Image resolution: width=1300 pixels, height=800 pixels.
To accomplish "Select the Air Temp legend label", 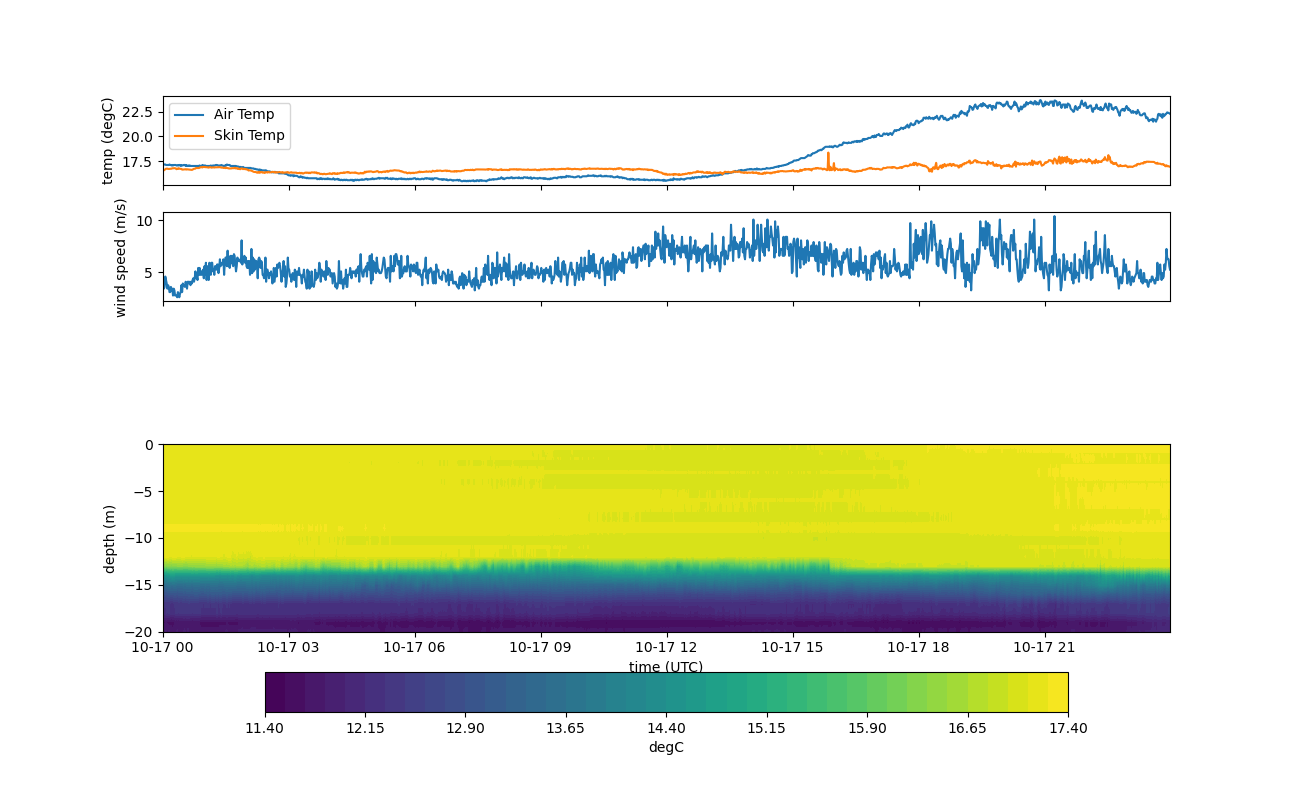I will (x=244, y=115).
